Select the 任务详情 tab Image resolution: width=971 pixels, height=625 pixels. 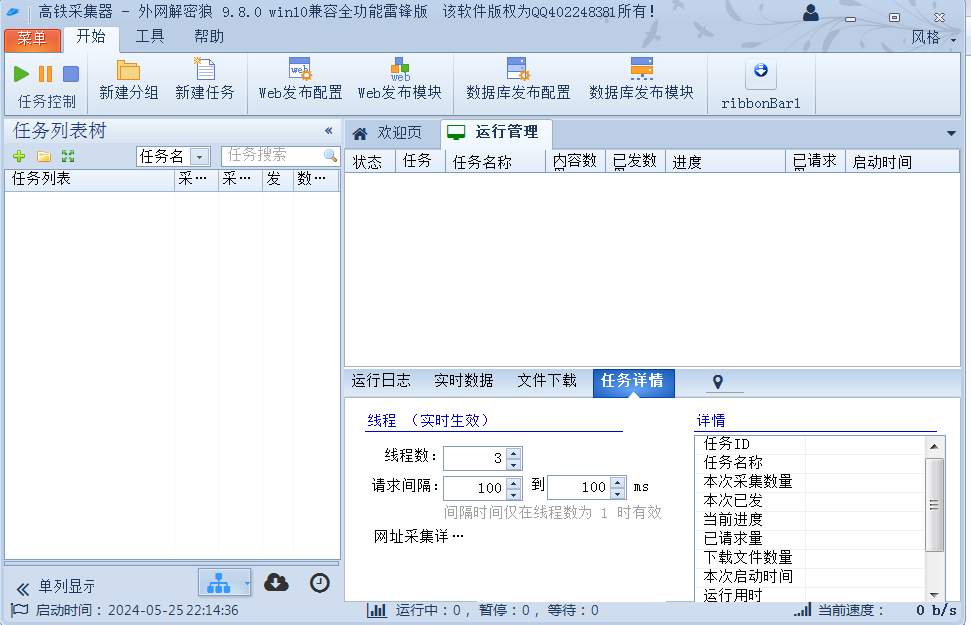point(634,382)
